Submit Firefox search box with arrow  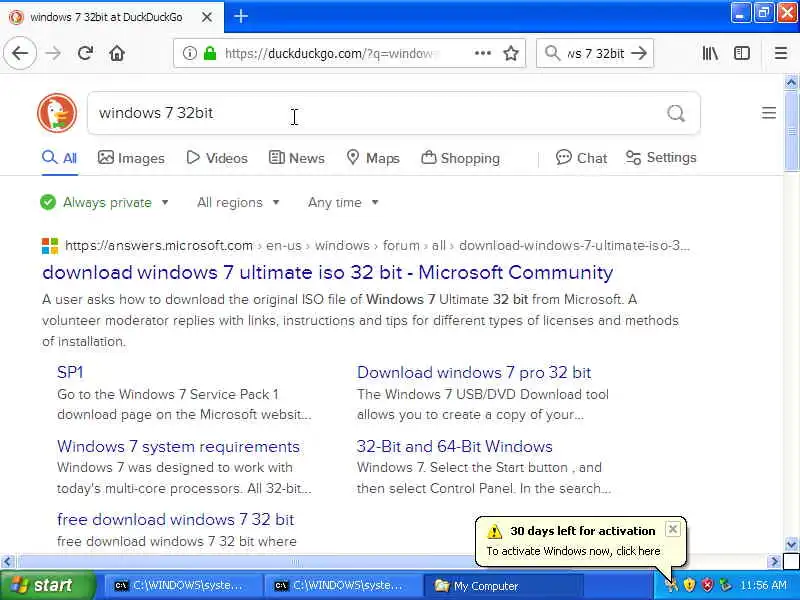[639, 53]
